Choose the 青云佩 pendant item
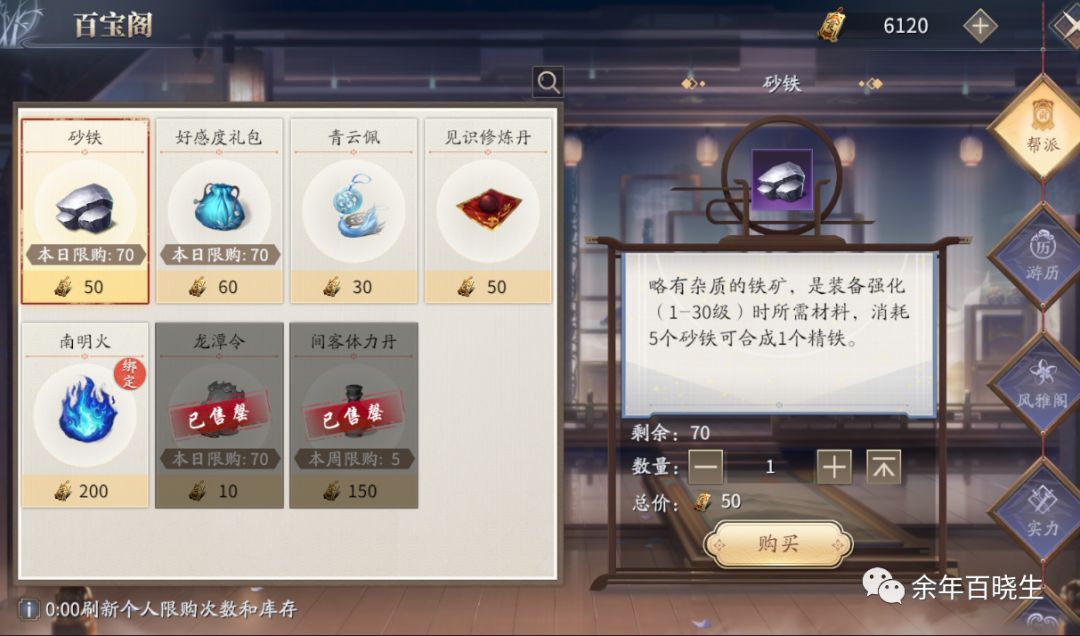This screenshot has height=636, width=1080. tap(353, 211)
